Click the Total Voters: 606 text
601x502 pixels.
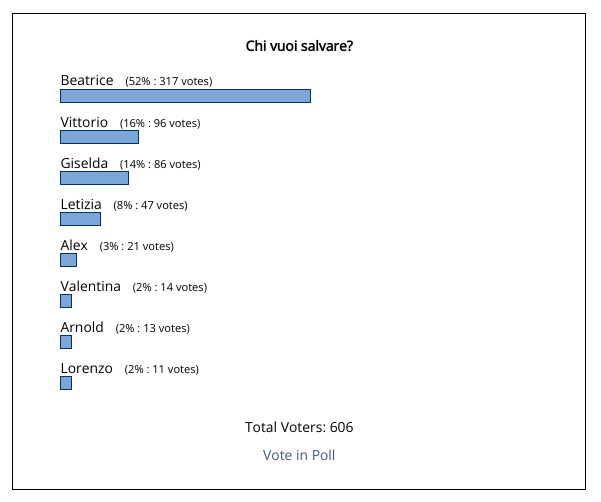(x=299, y=427)
